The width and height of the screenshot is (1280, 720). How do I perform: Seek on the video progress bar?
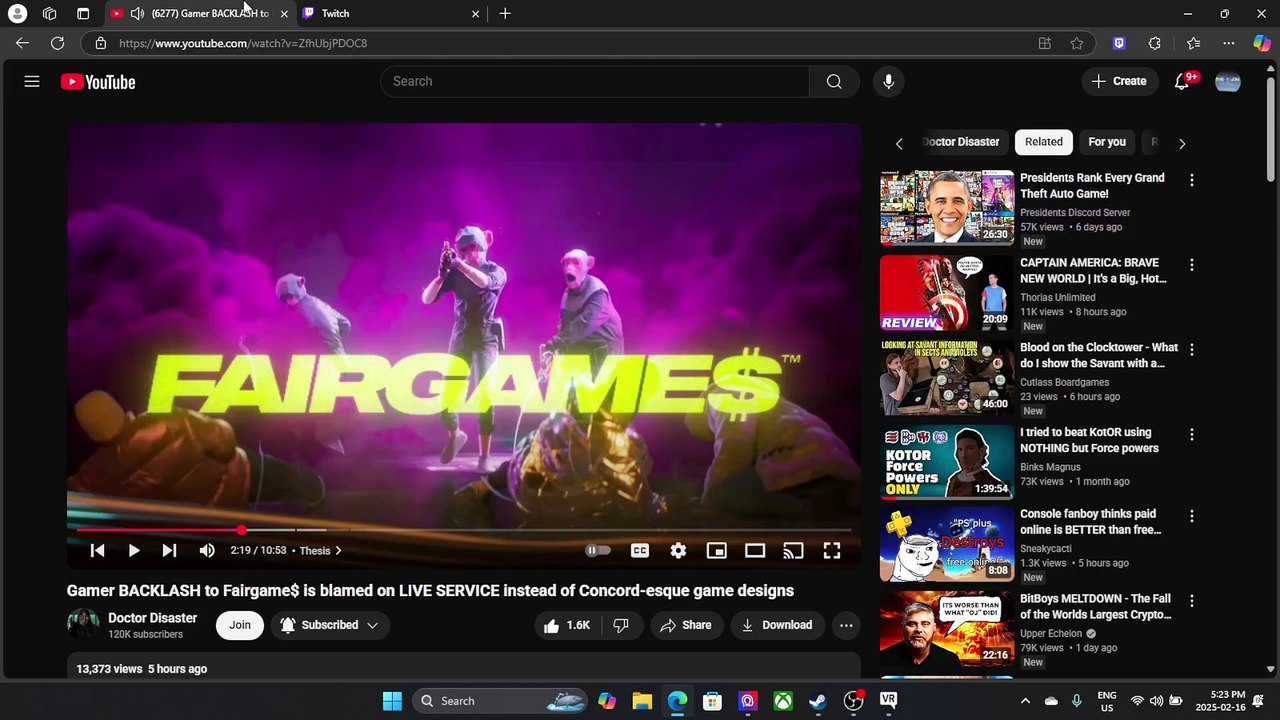464,530
